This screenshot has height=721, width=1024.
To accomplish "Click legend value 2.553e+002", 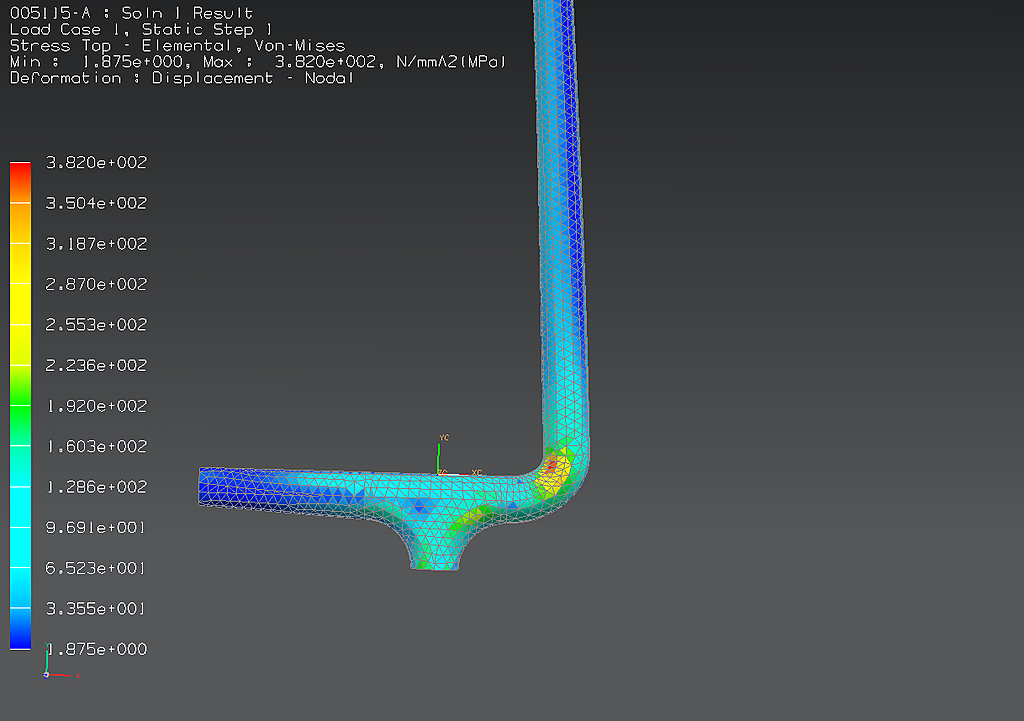I will coord(97,325).
